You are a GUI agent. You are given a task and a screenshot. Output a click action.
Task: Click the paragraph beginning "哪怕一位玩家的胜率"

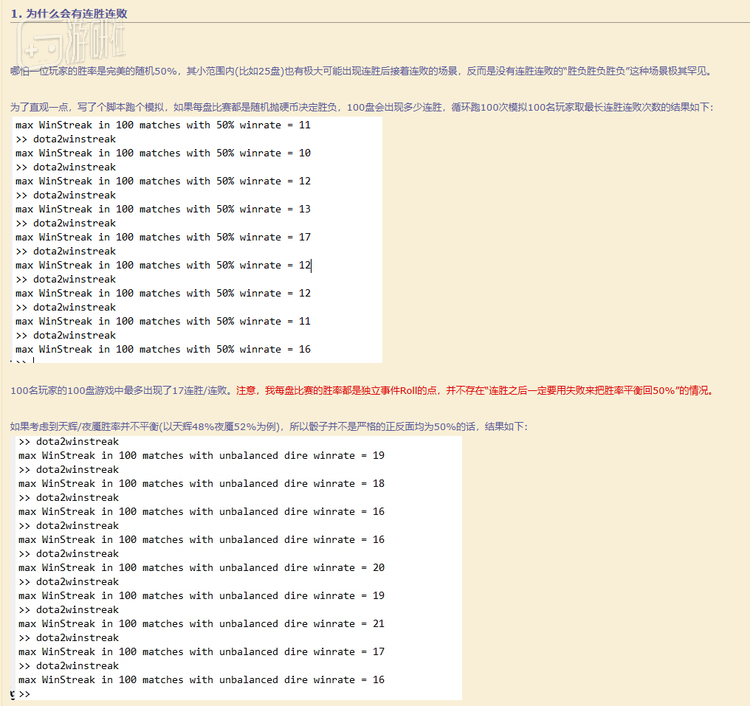pyautogui.click(x=361, y=71)
